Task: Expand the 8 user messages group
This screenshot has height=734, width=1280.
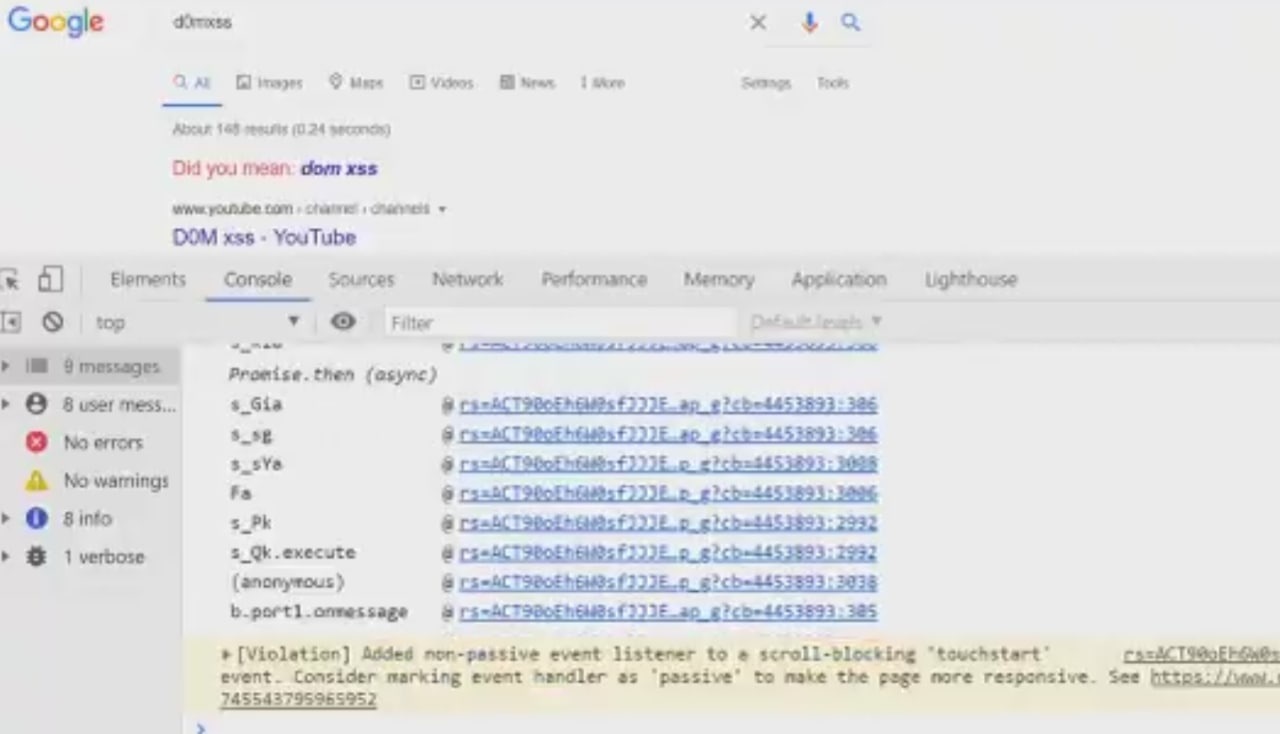Action: coord(6,404)
